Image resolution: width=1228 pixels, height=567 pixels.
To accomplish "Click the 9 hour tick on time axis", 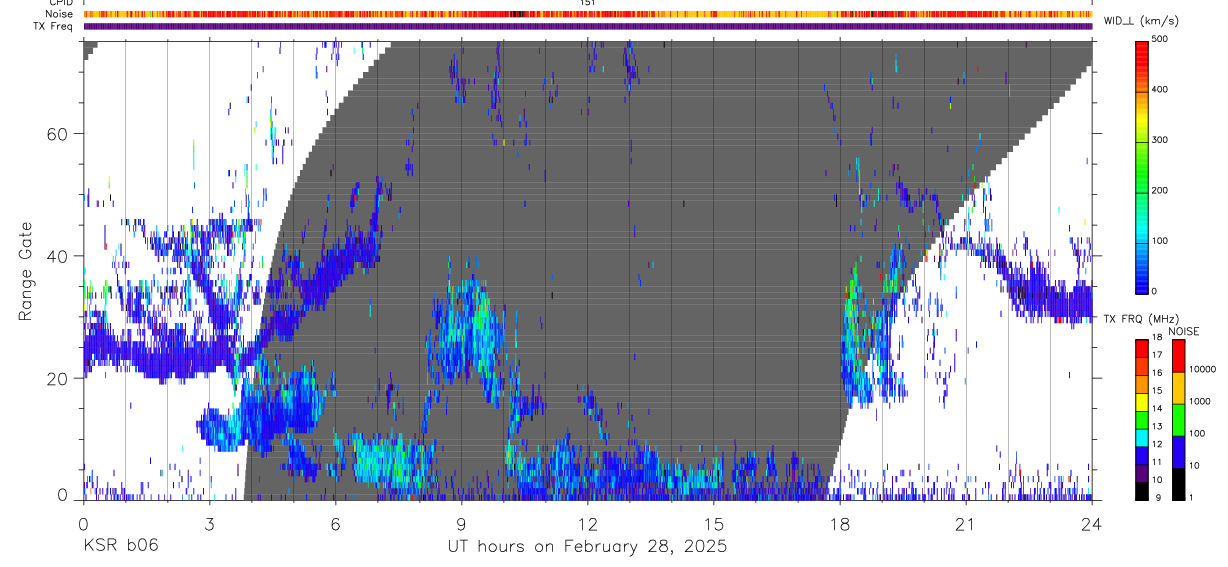I will 461,523.
